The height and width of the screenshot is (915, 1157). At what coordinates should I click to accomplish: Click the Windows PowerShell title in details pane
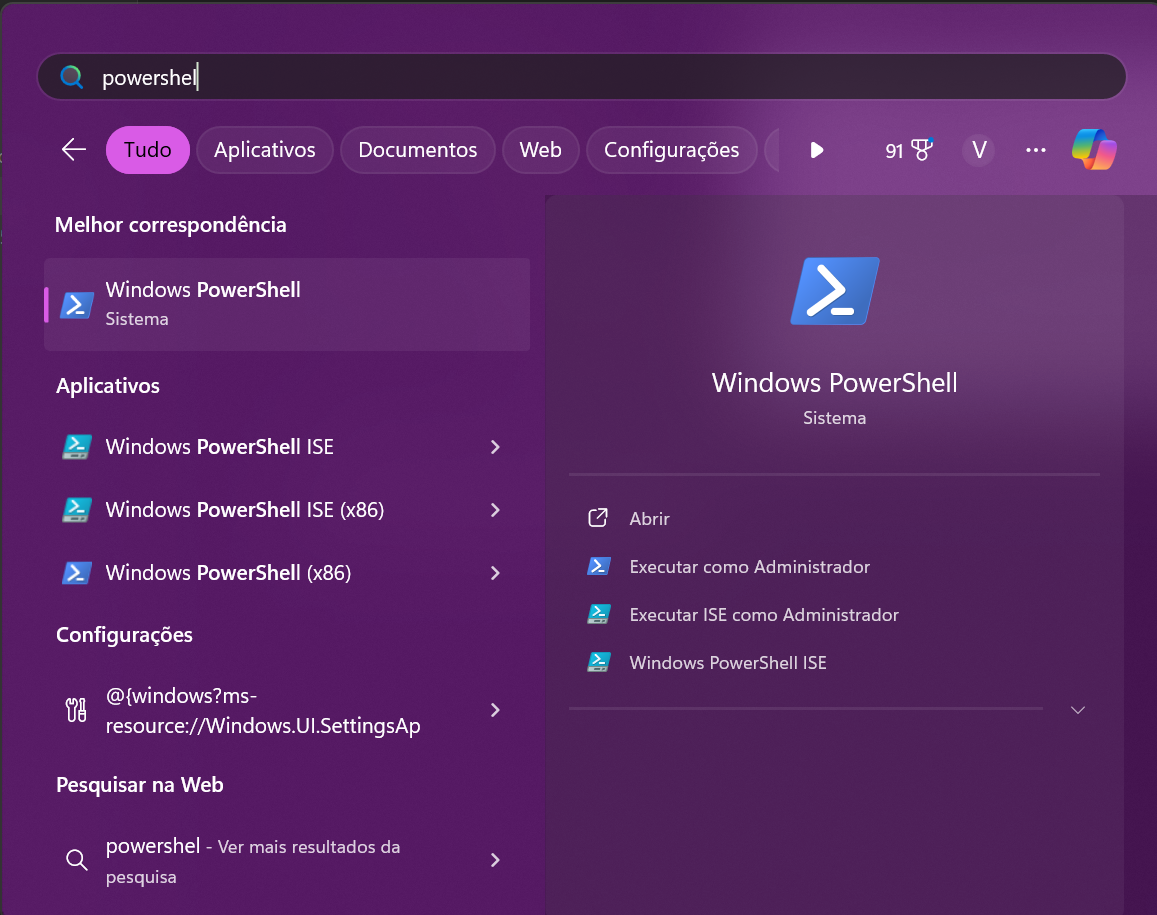835,383
